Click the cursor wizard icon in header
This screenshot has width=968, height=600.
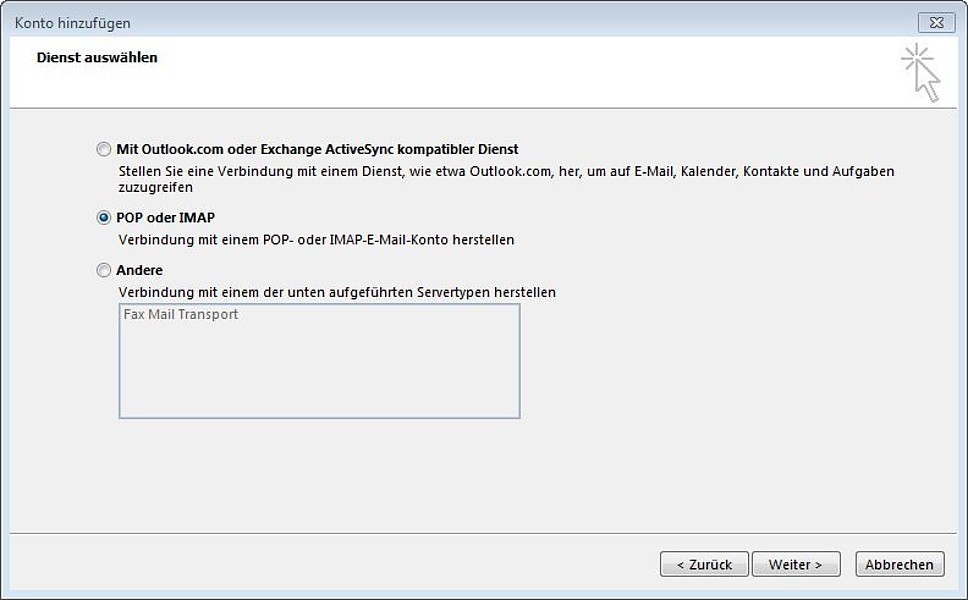pyautogui.click(x=920, y=73)
